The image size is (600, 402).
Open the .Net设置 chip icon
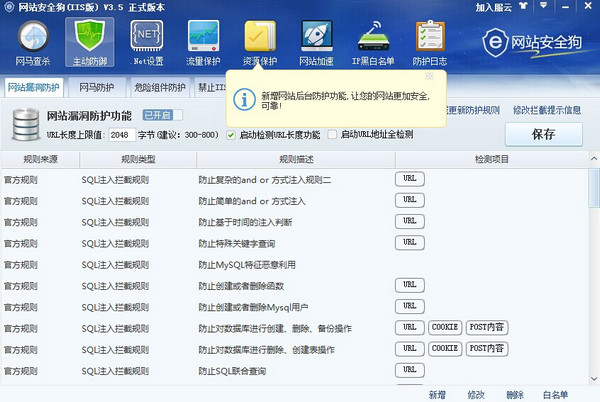147,43
